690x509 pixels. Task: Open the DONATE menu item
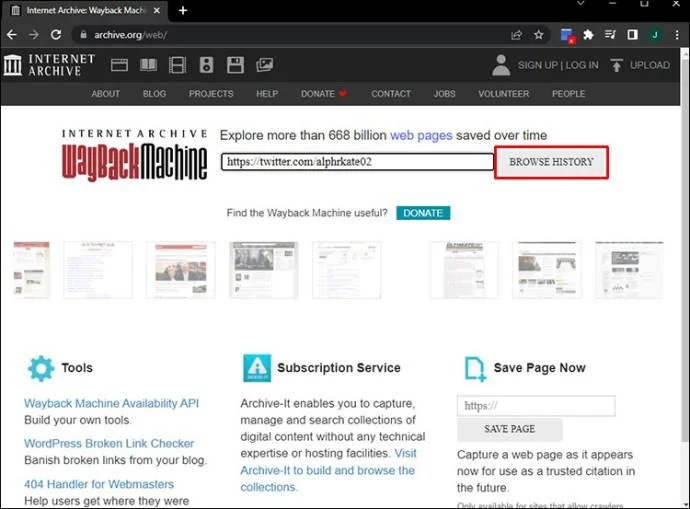(324, 94)
